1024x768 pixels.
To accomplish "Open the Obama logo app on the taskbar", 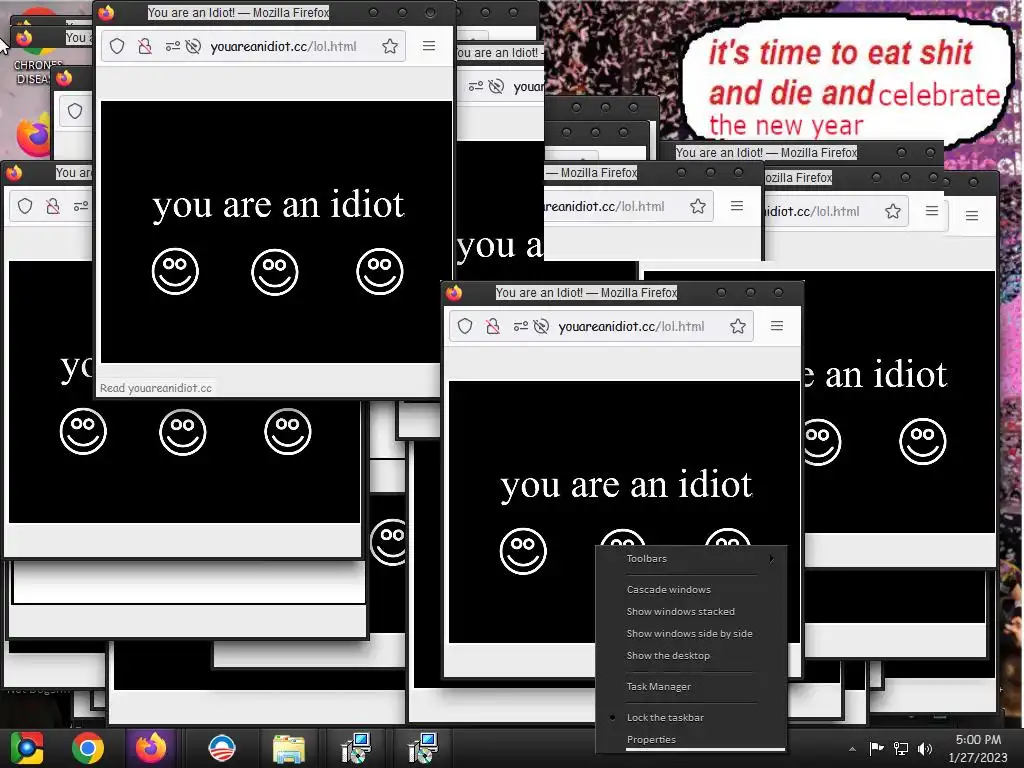I will [x=221, y=748].
